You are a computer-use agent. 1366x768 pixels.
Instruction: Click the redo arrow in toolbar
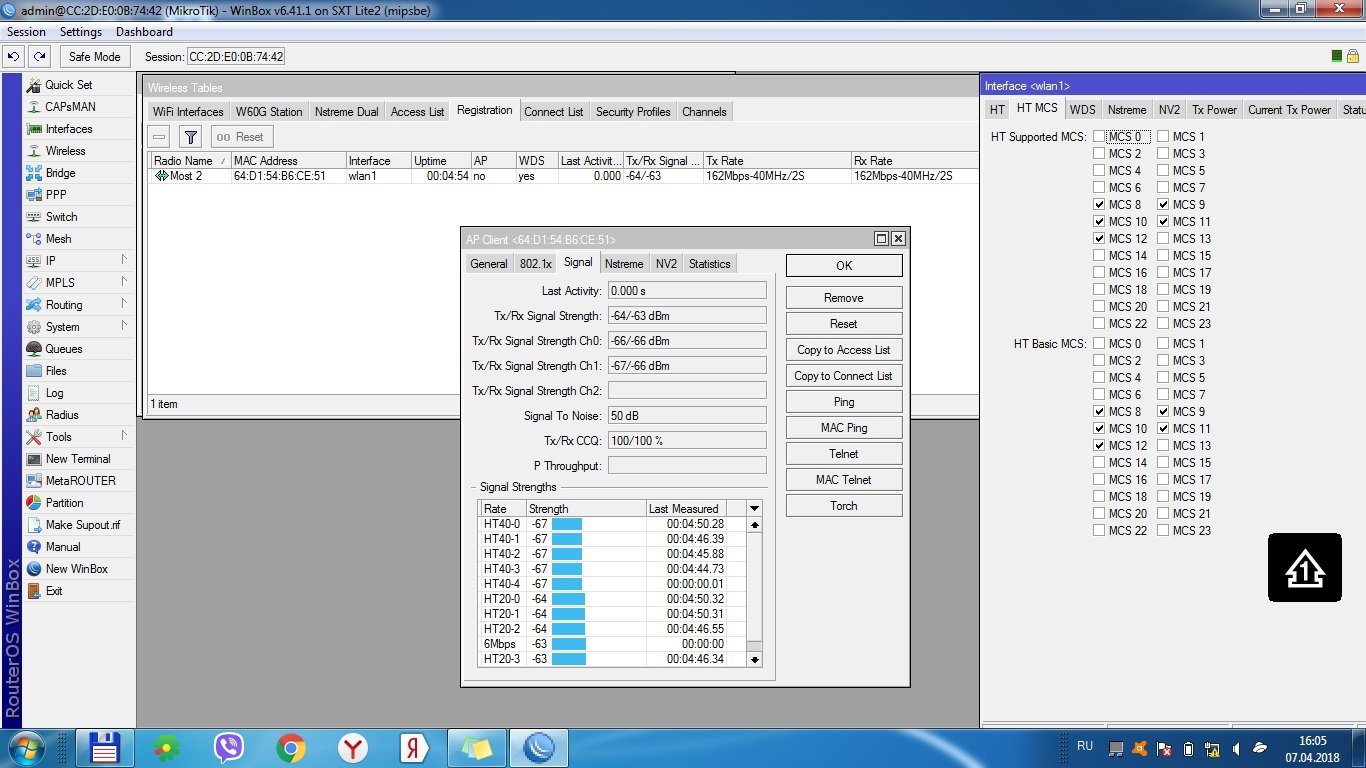tap(39, 57)
